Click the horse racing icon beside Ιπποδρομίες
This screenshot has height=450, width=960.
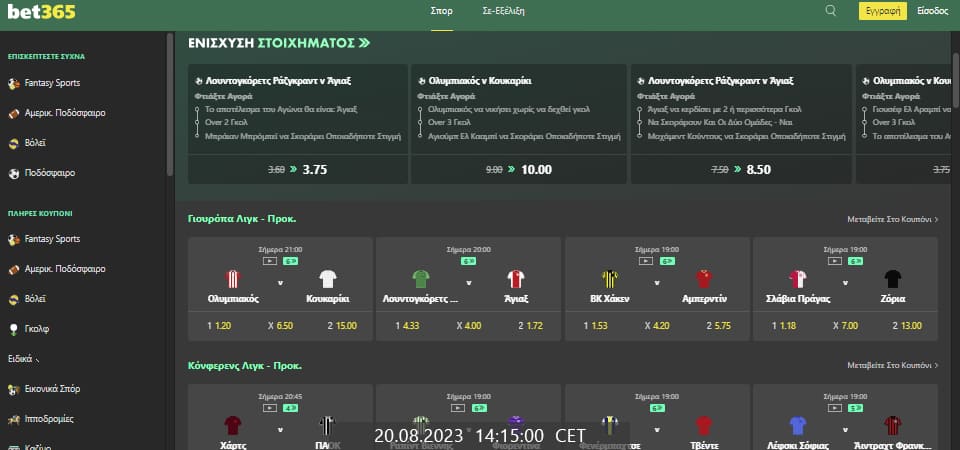[14, 419]
